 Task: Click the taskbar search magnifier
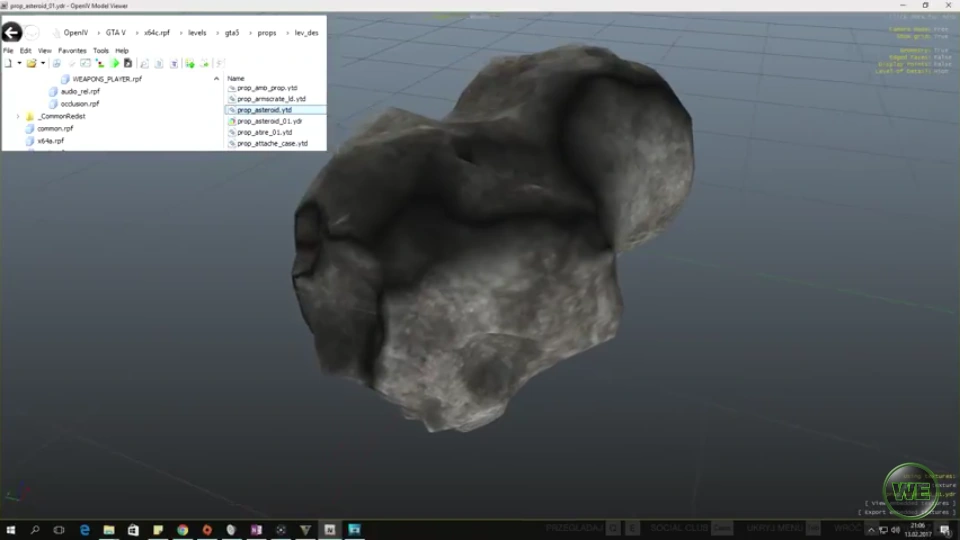click(x=35, y=530)
